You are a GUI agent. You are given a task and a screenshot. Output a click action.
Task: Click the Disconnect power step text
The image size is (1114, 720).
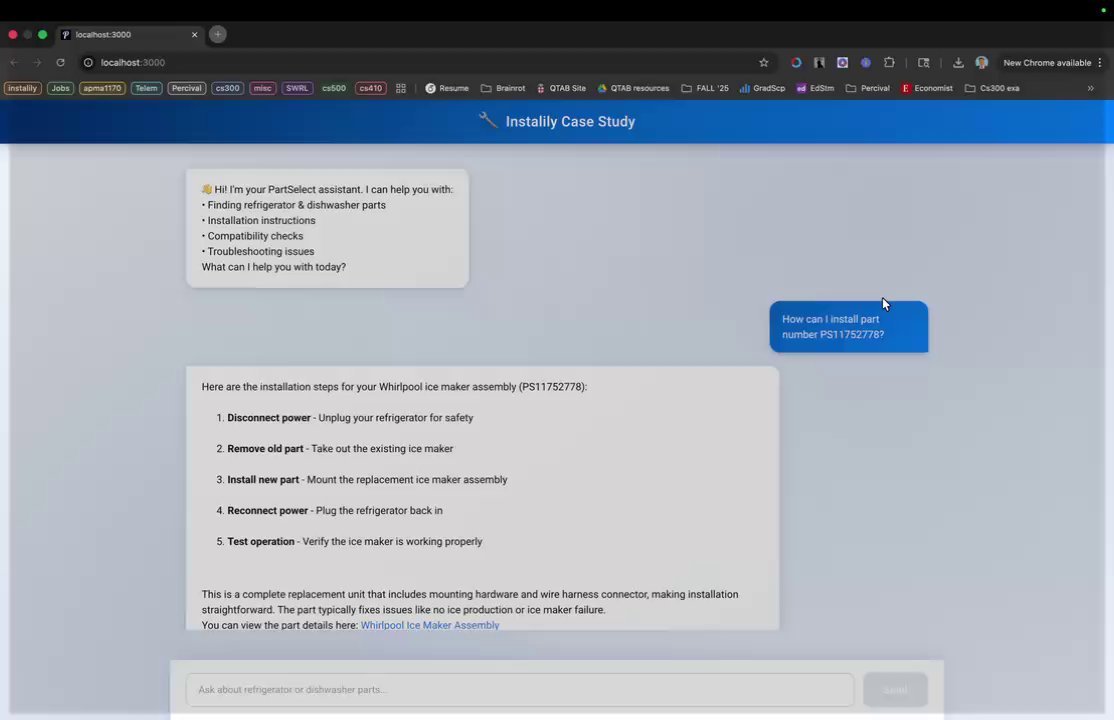350,418
